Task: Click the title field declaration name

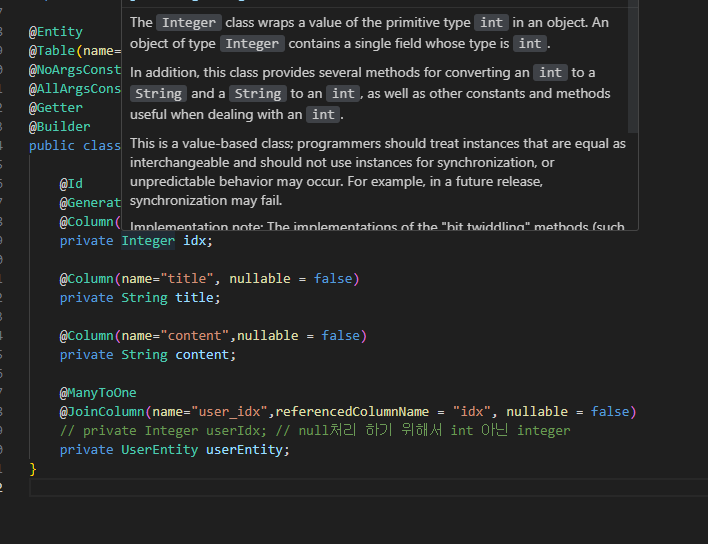Action: click(194, 298)
